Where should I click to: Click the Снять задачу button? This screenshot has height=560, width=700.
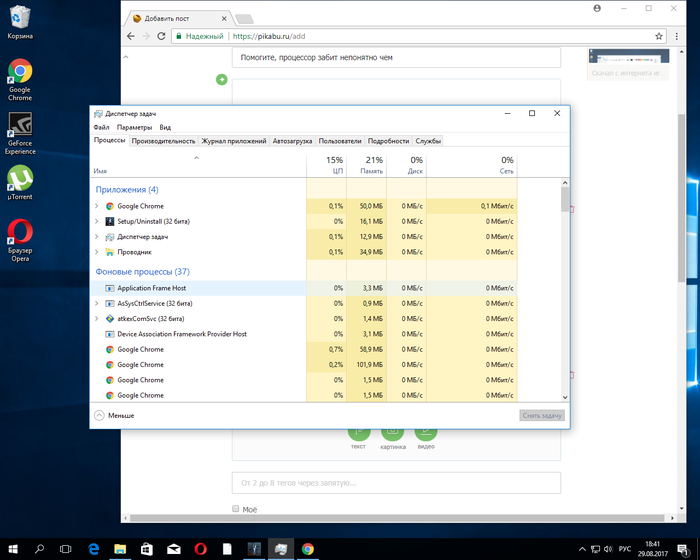542,415
